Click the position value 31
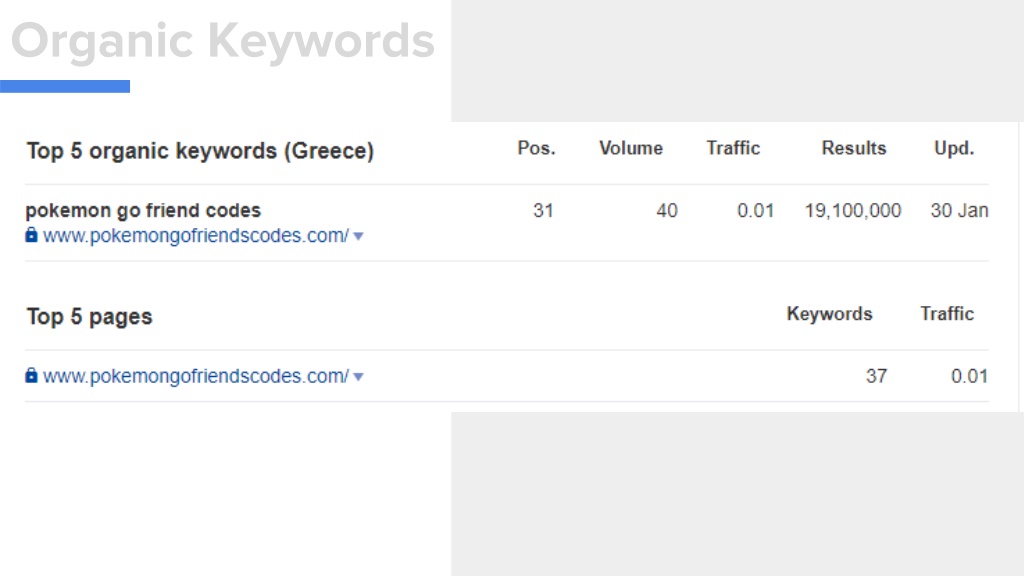1024x576 pixels. pyautogui.click(x=543, y=210)
